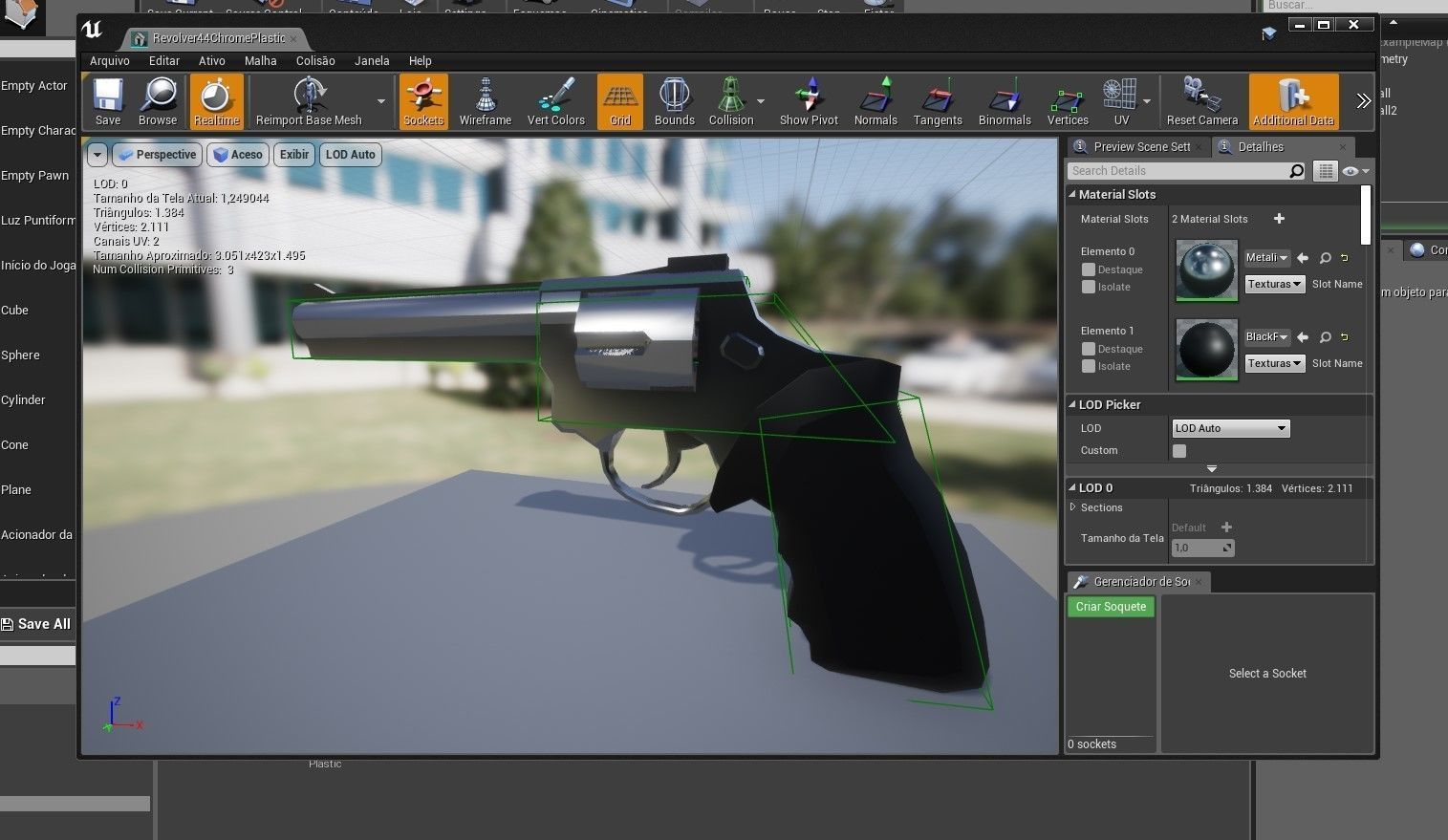Toggle the Grid display button
The width and height of the screenshot is (1448, 840).
pos(620,101)
